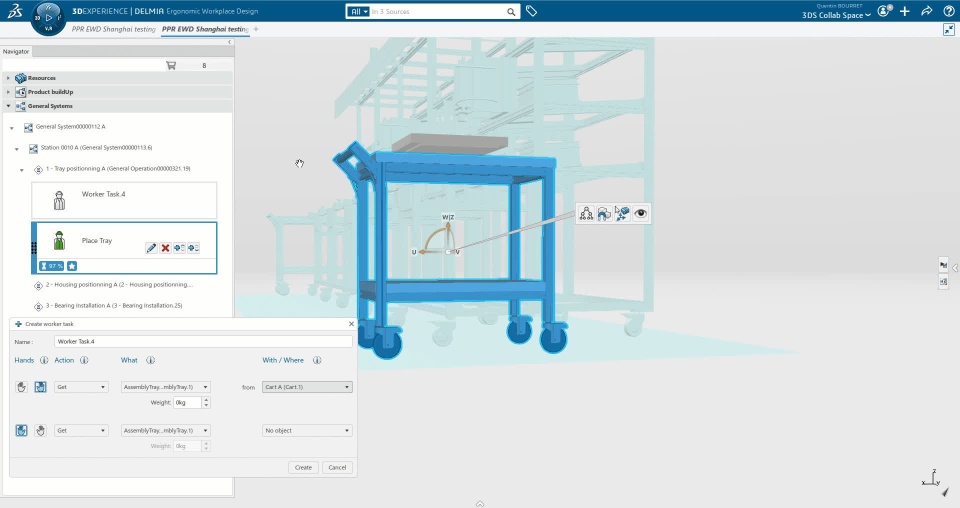Expand the Resources section in Navigator

(x=9, y=78)
